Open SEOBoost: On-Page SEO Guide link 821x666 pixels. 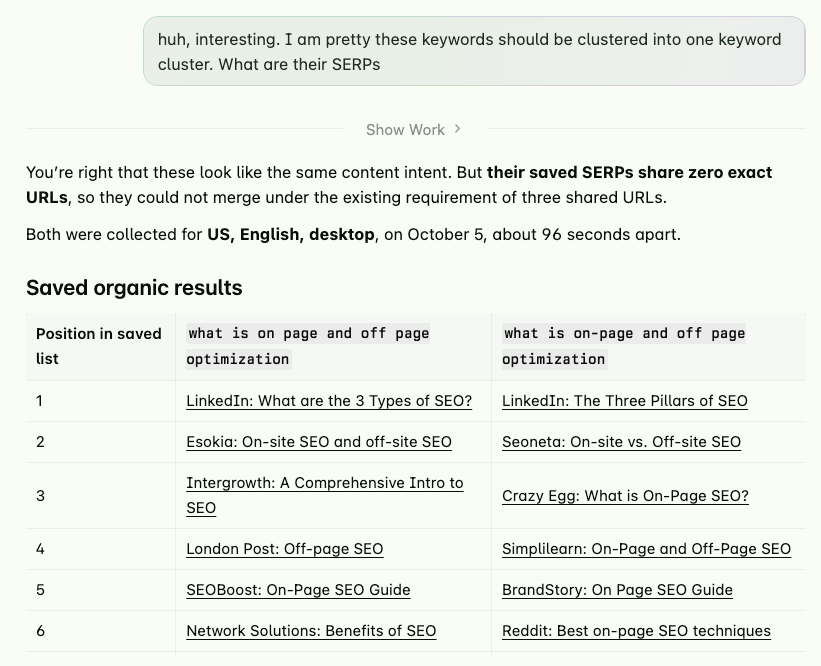pos(298,590)
